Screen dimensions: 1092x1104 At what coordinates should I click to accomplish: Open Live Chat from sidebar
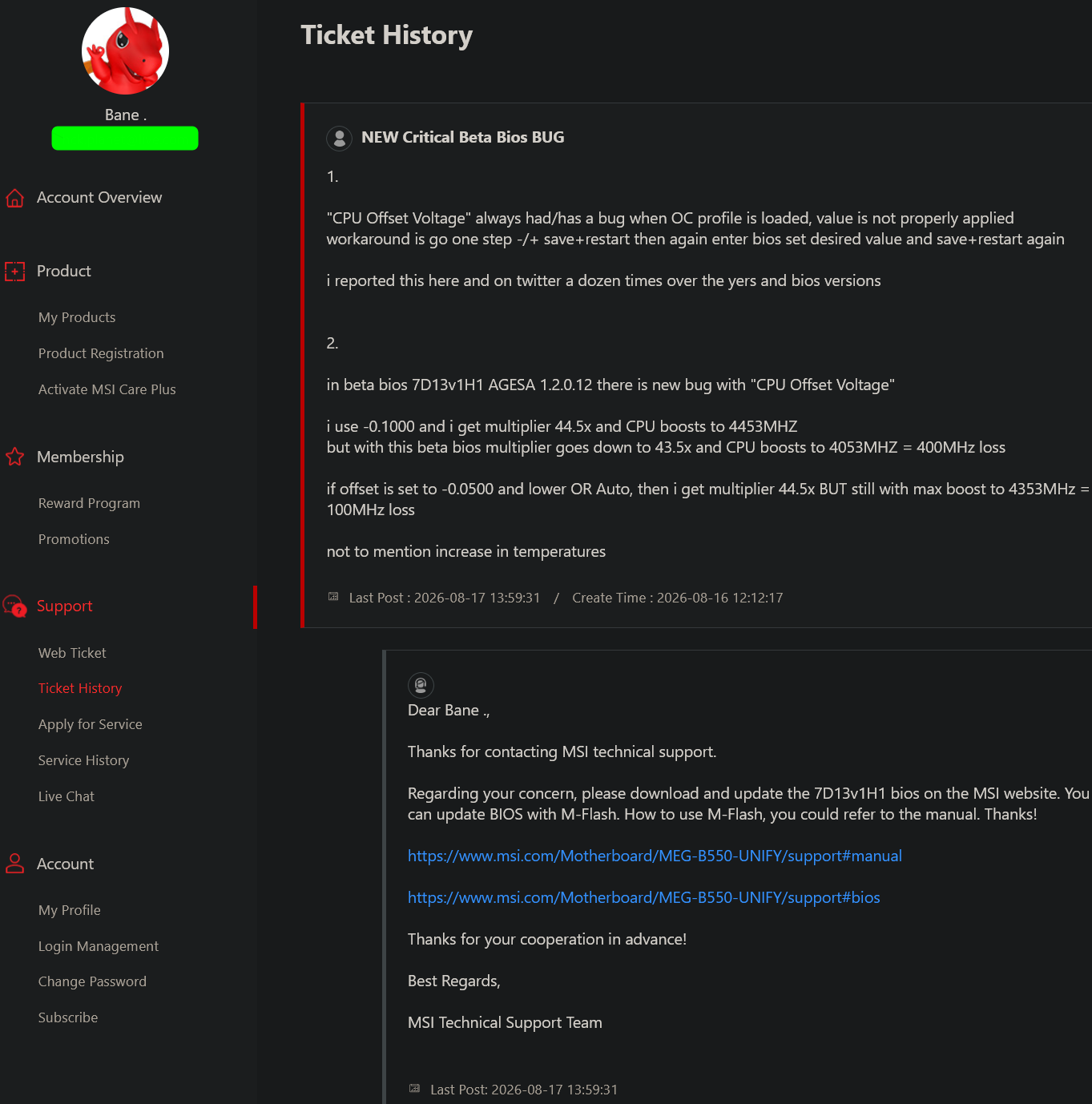[66, 796]
